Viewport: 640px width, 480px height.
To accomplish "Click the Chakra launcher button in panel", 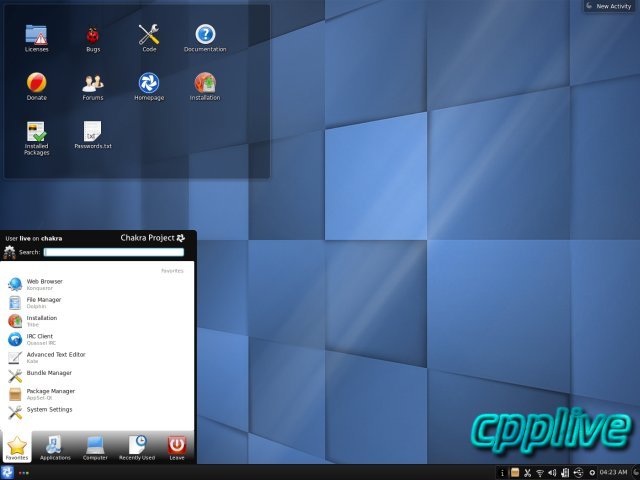I will (x=7, y=473).
